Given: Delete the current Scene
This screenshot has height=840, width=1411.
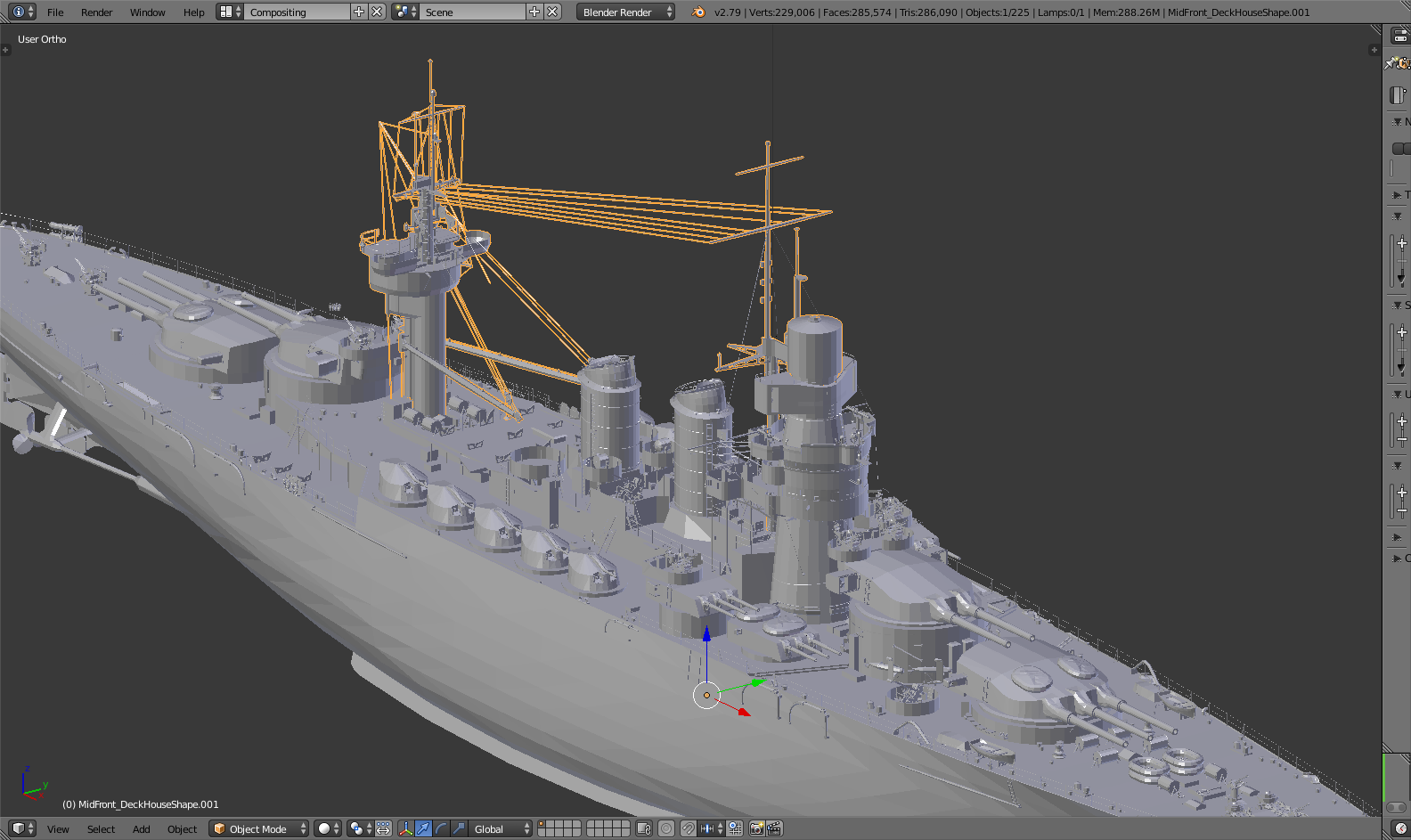Looking at the screenshot, I should 552,12.
